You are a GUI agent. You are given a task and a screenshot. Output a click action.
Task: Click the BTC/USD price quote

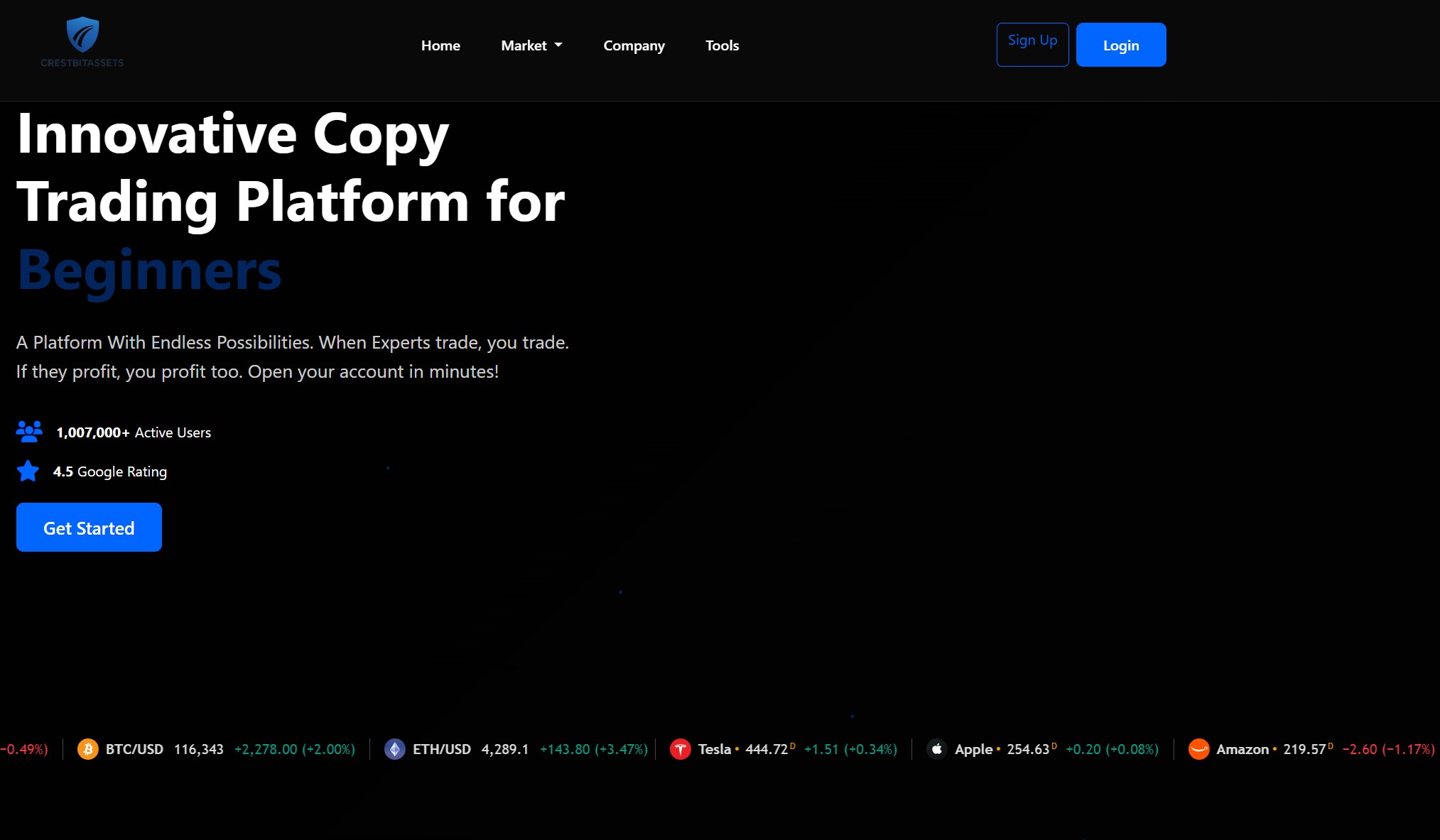(x=199, y=749)
